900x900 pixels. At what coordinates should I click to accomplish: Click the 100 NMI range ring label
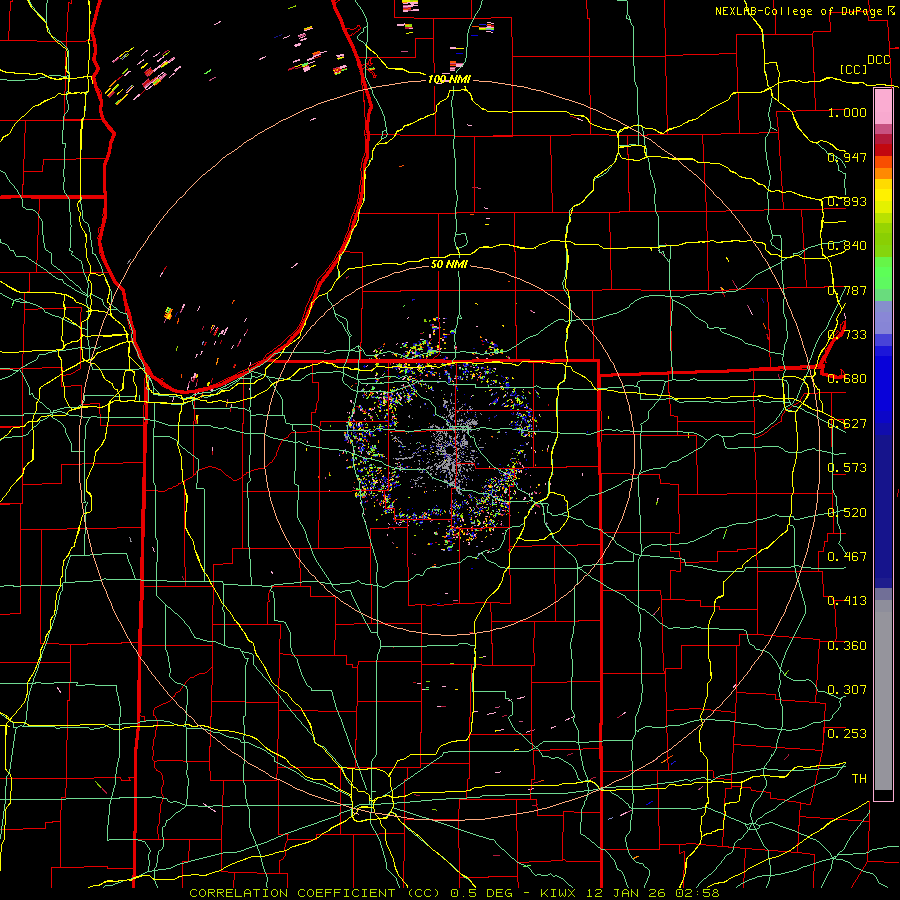click(x=449, y=79)
